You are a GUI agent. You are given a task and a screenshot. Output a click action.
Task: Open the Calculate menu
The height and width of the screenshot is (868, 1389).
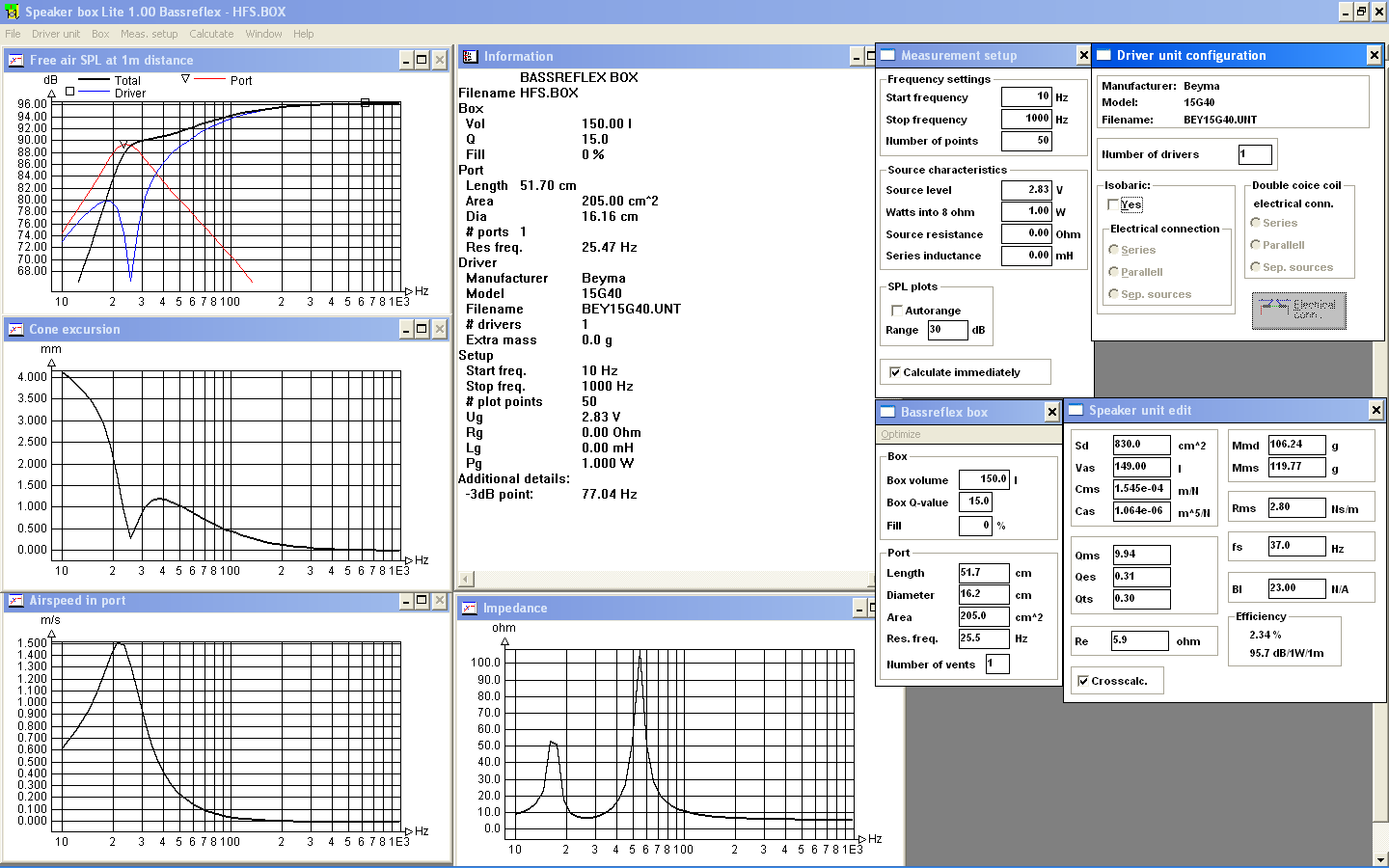[x=211, y=34]
